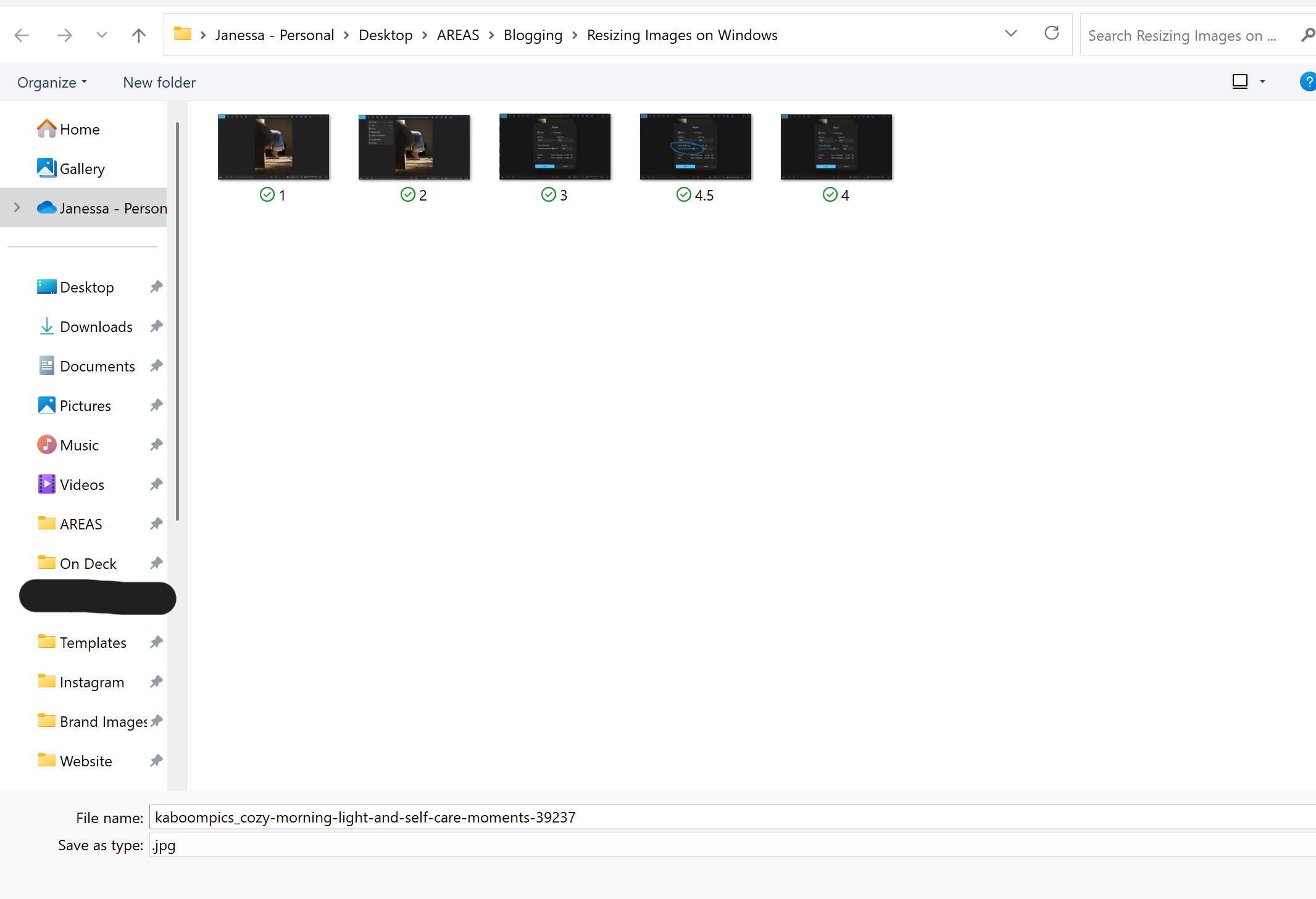Click the search magnifier icon
The height and width of the screenshot is (899, 1316).
coord(1307,35)
